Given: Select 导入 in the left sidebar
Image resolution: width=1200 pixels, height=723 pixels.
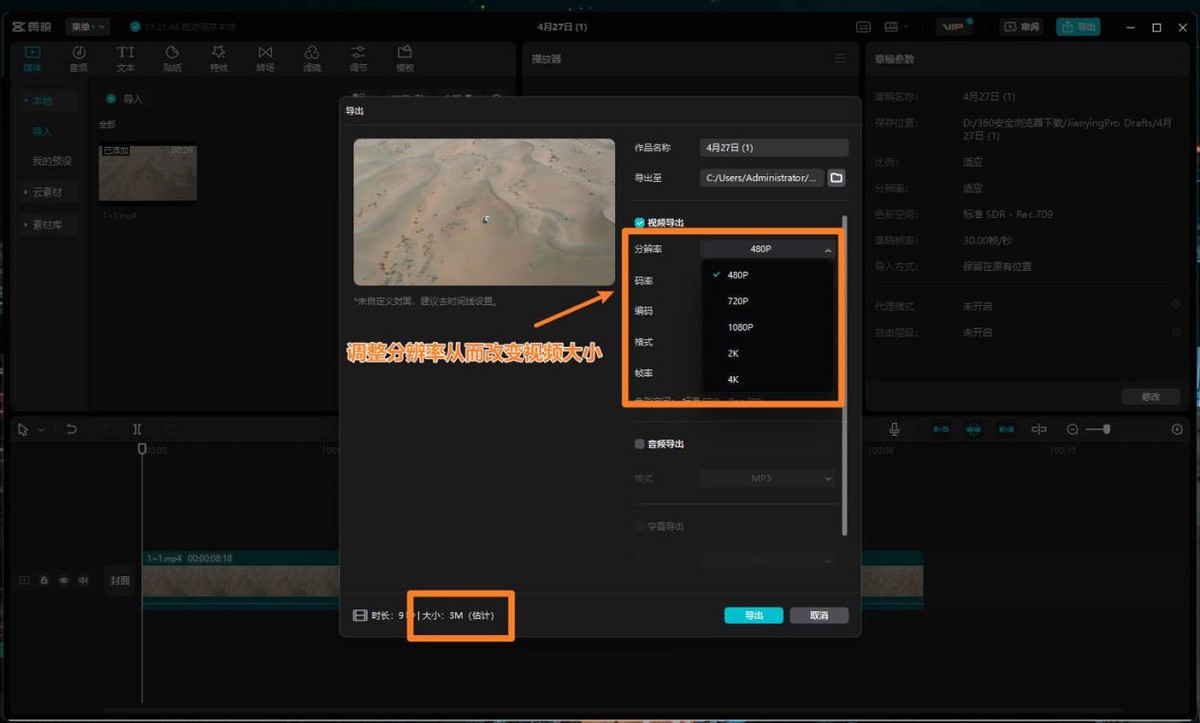Looking at the screenshot, I should [x=42, y=131].
